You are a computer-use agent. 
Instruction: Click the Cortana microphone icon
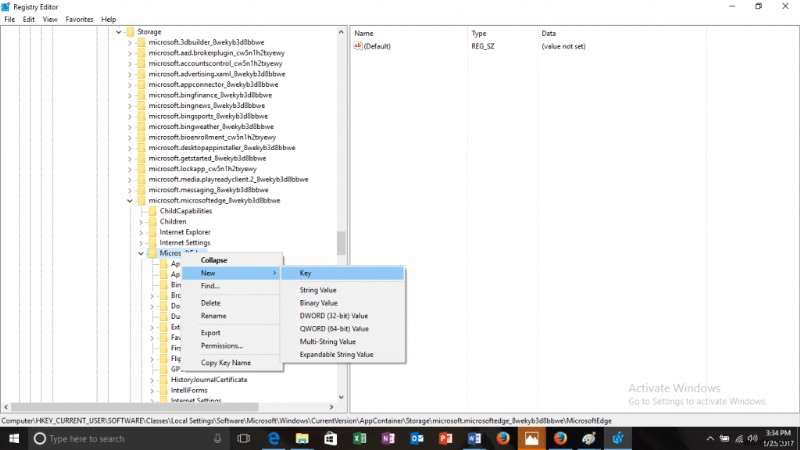pos(217,438)
